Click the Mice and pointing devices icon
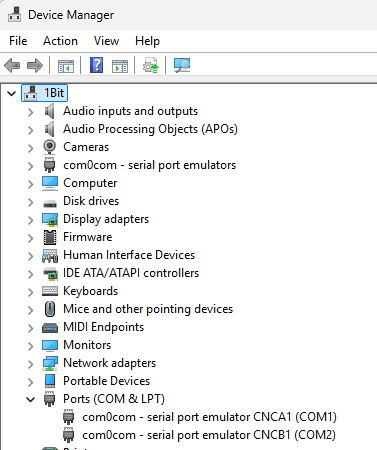The height and width of the screenshot is (450, 377). (x=50, y=309)
